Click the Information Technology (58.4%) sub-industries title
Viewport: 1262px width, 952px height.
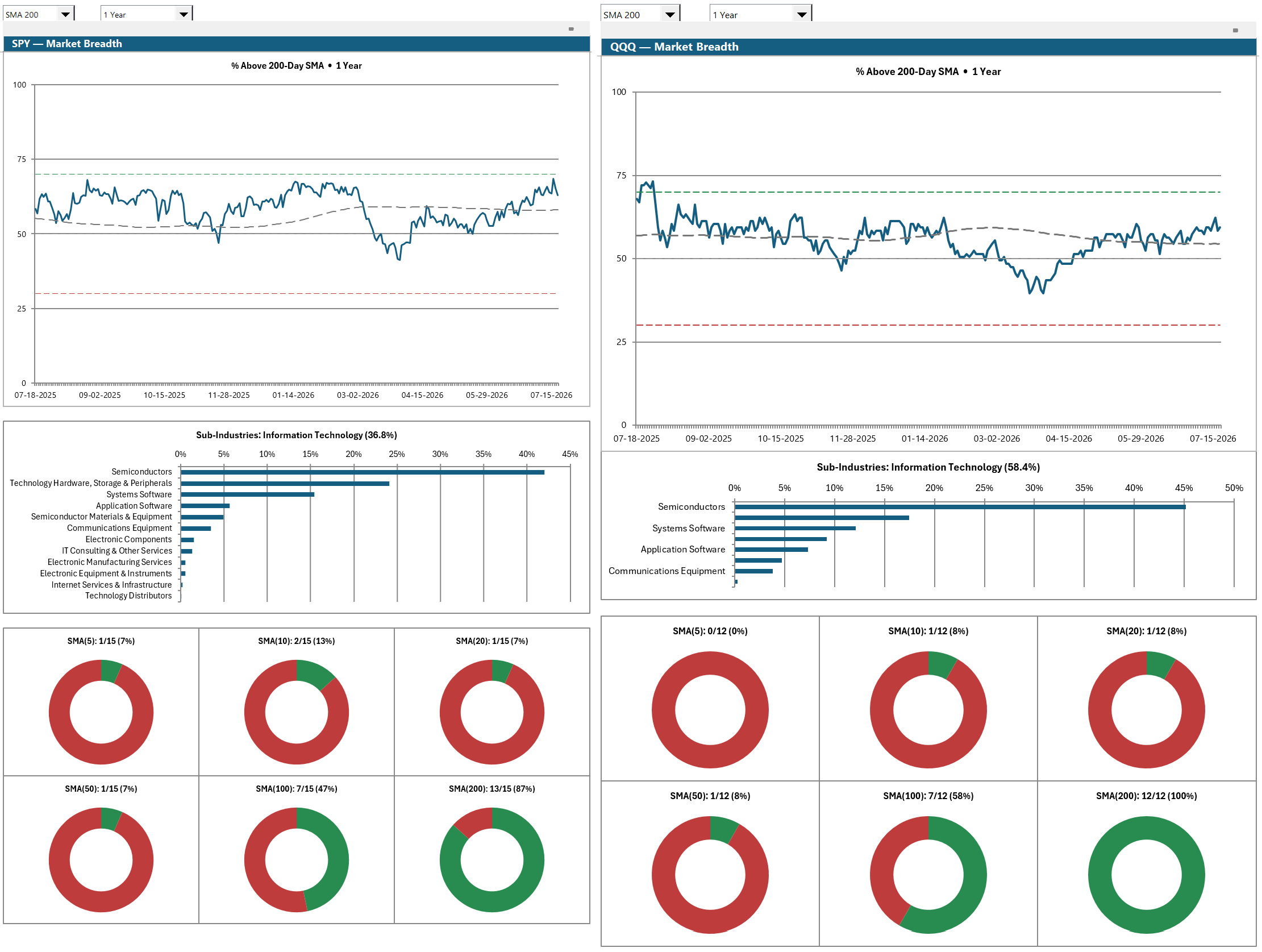(928, 467)
